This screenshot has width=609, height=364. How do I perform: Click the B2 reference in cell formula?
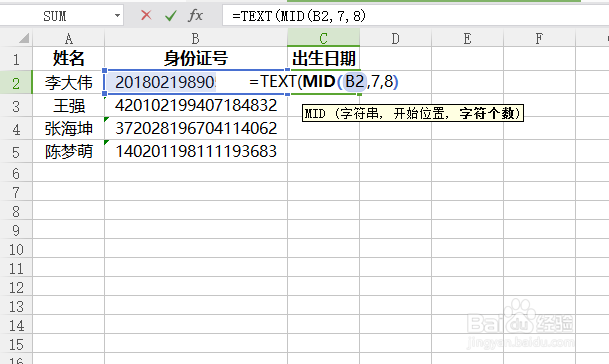coord(355,82)
